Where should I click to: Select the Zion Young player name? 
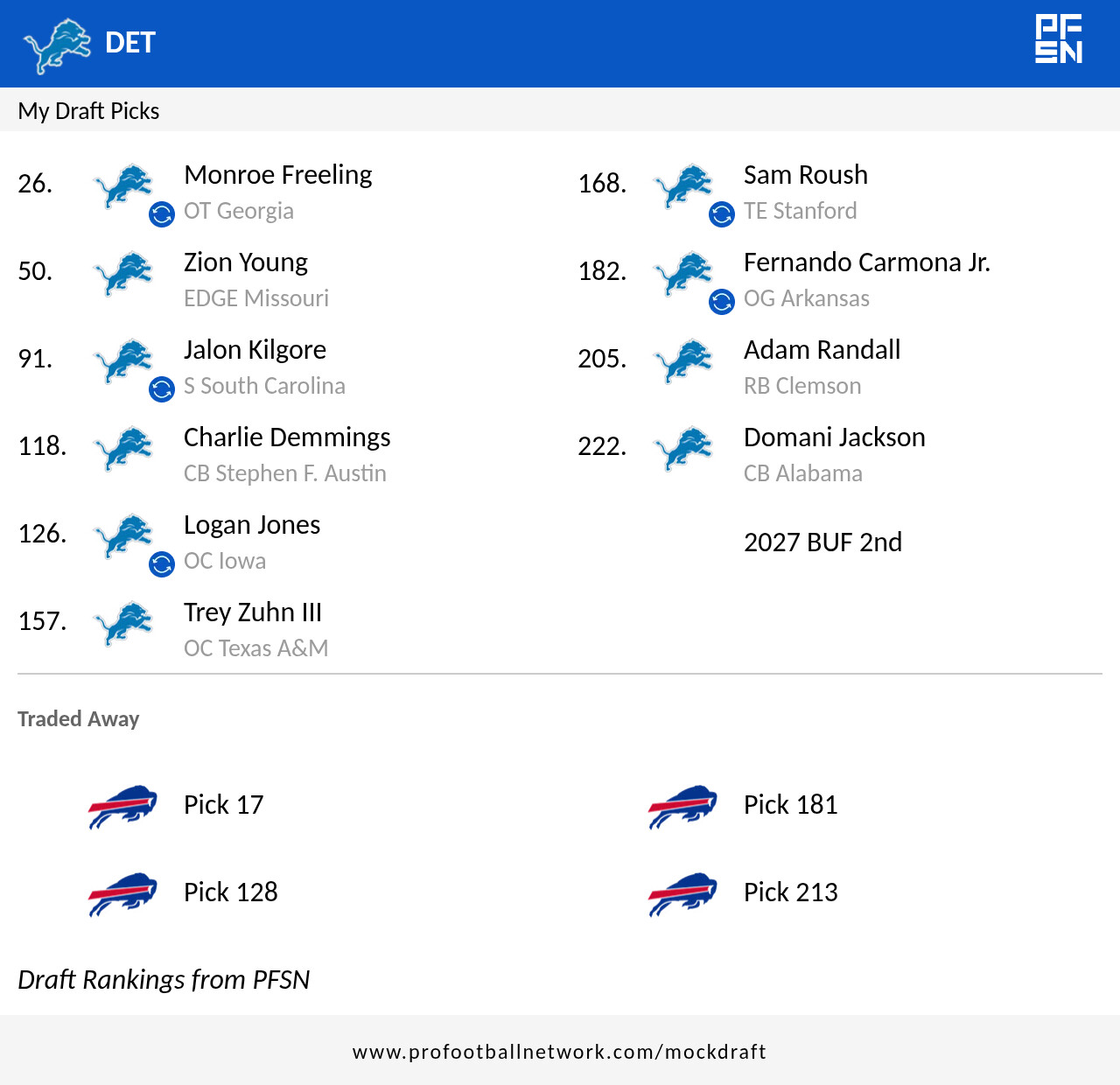pos(246,262)
